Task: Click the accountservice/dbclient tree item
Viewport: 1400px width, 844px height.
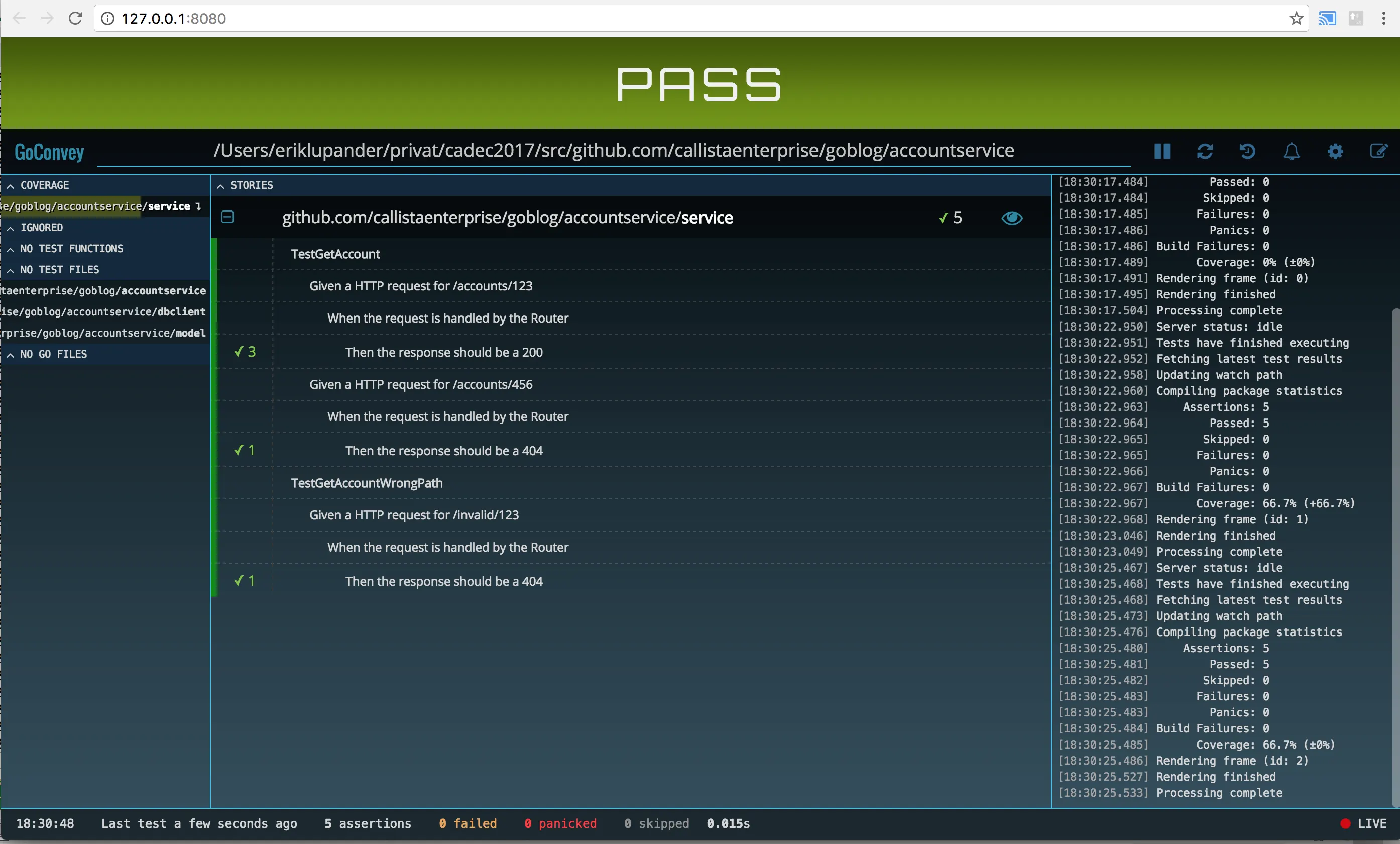Action: [104, 311]
